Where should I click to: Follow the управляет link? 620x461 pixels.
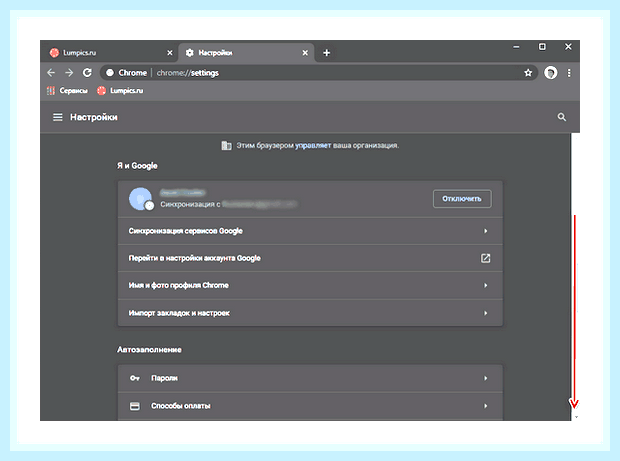[313, 145]
